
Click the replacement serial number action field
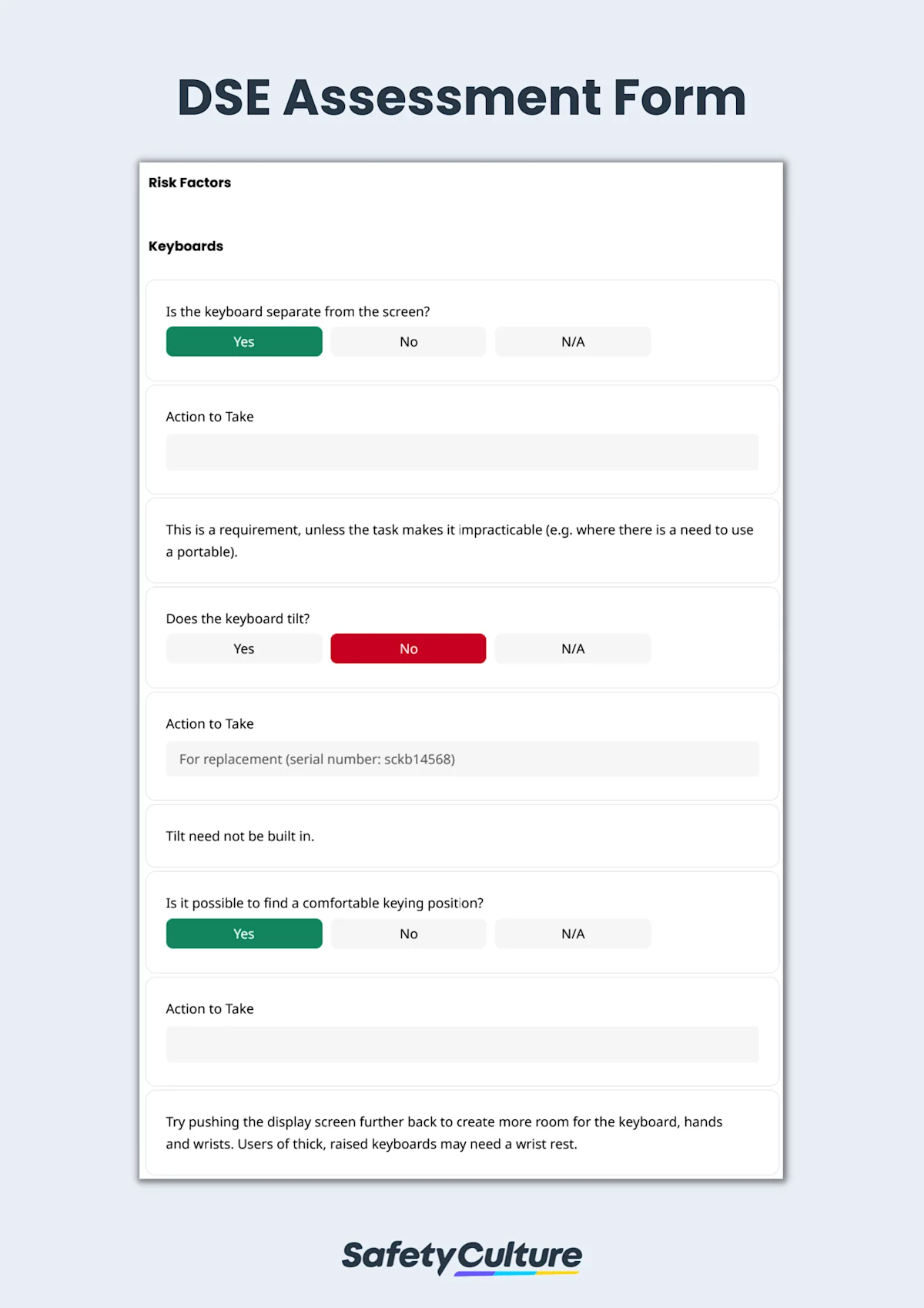(462, 759)
